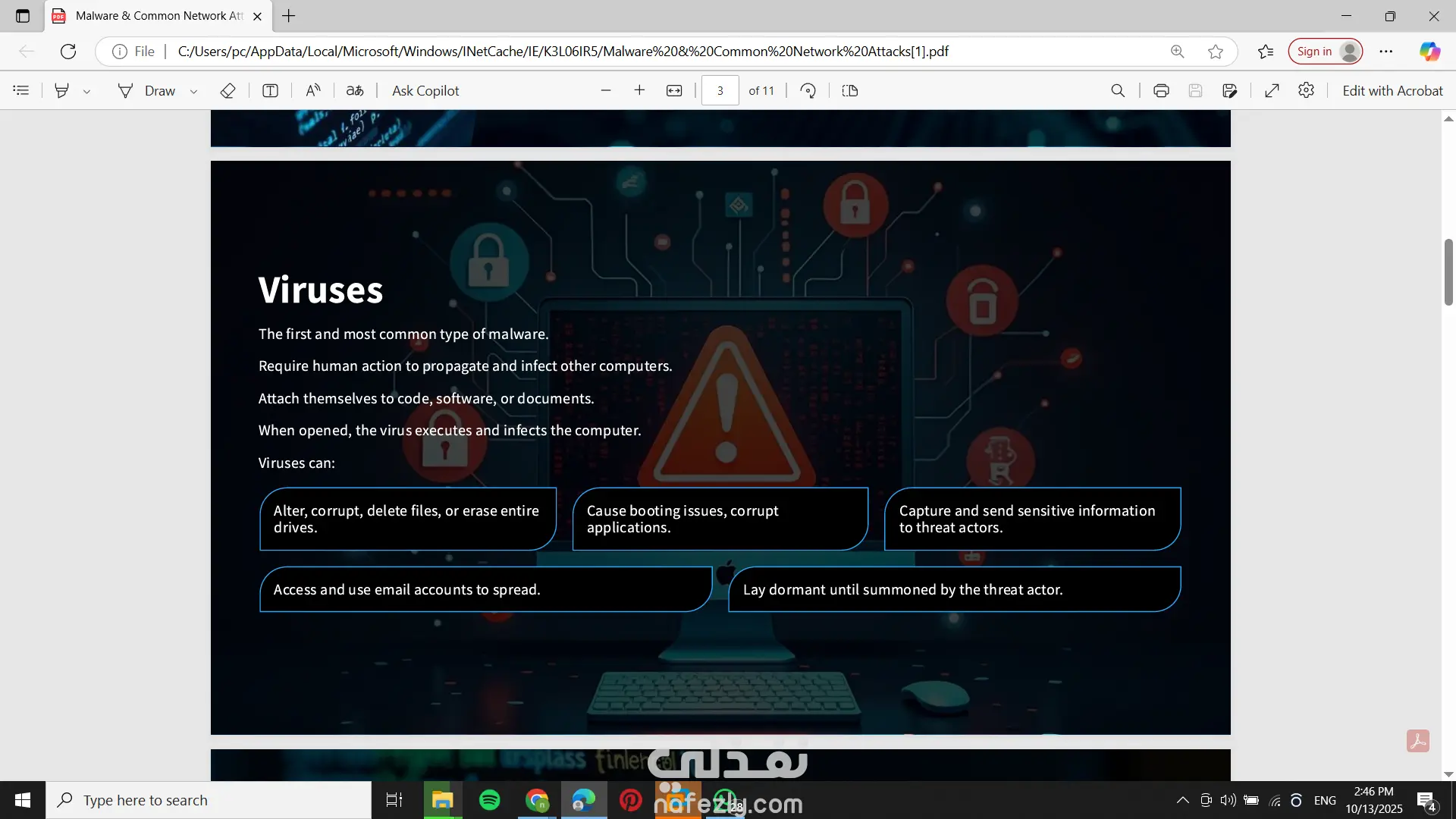This screenshot has height=819, width=1456.
Task: Activate the Read aloud icon
Action: pos(313,90)
